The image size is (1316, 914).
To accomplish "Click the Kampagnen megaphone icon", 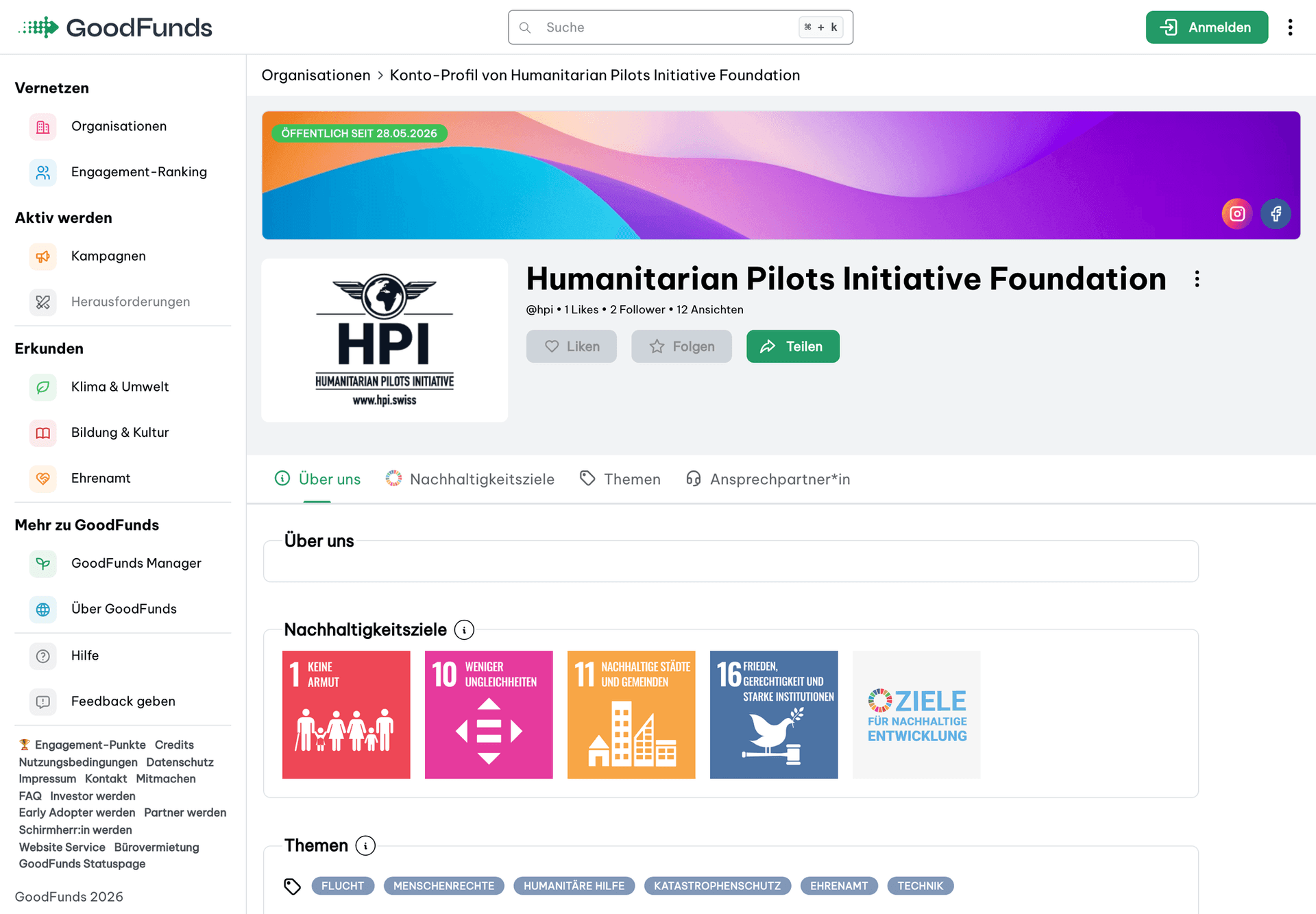I will (43, 256).
